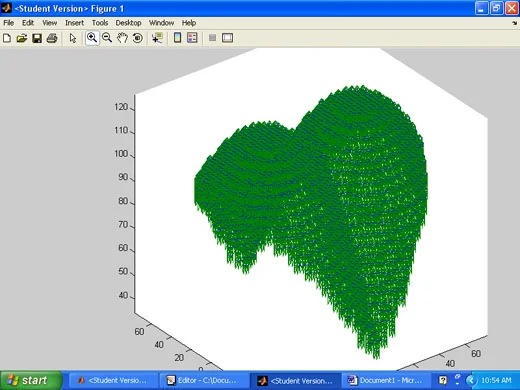
Task: Open the Edit menu
Action: [28, 23]
